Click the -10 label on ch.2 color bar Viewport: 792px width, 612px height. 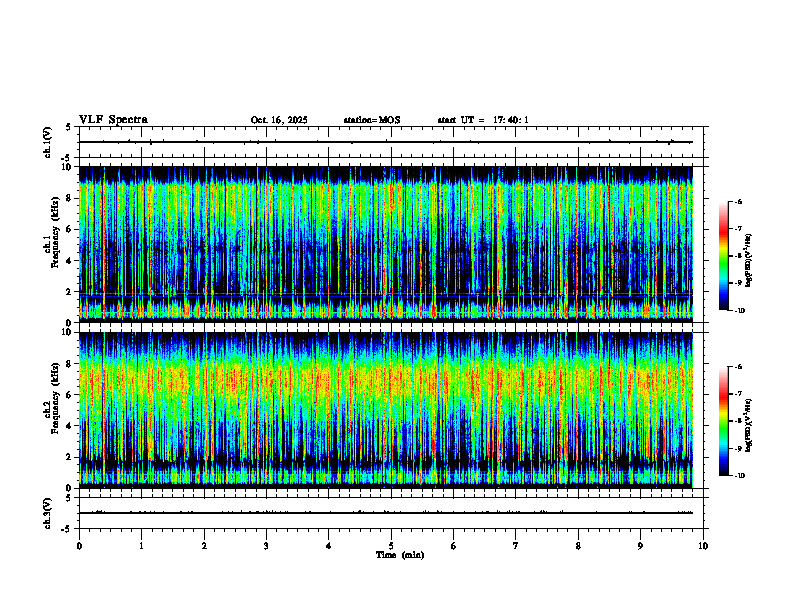(740, 476)
